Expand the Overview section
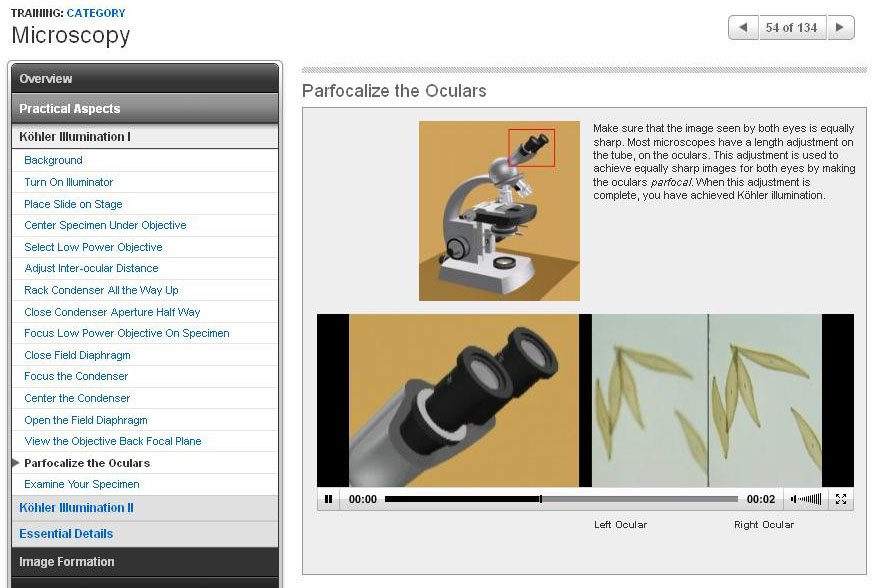Image resolution: width=877 pixels, height=588 pixels. coord(145,79)
